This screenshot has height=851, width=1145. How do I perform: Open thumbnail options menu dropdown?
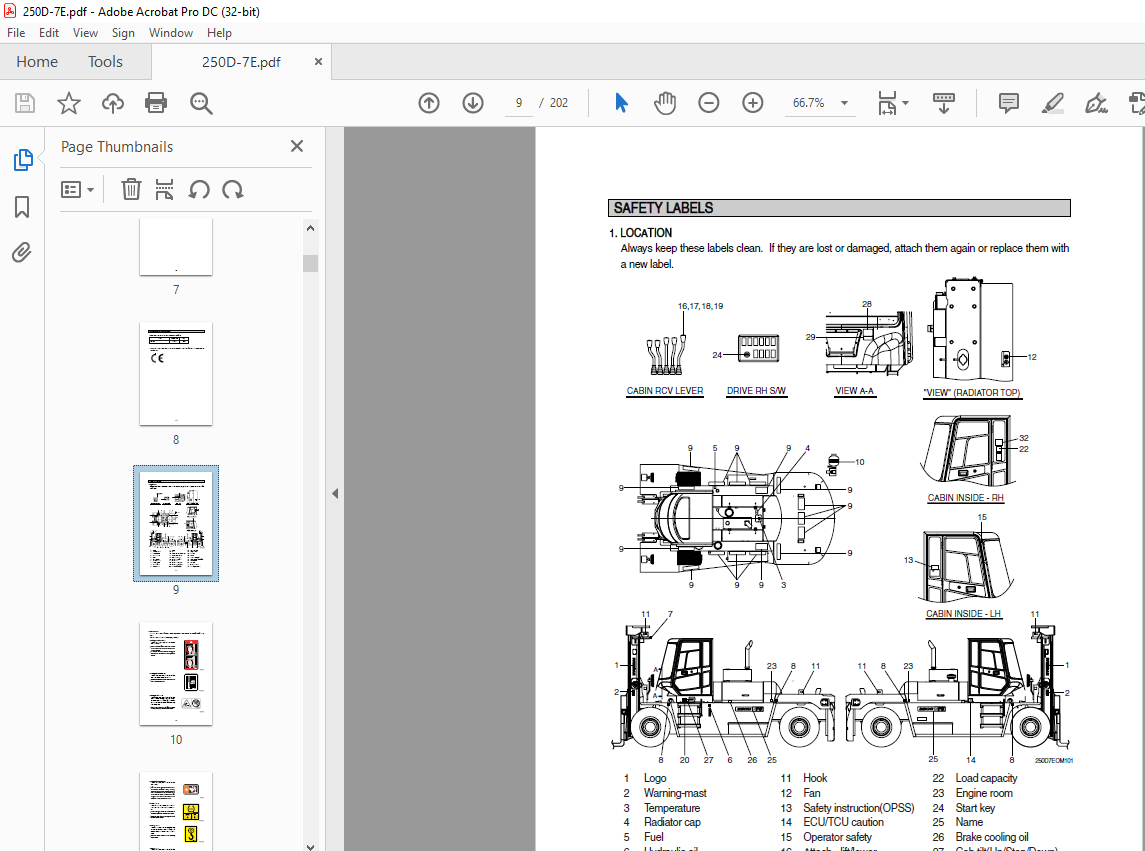77,190
